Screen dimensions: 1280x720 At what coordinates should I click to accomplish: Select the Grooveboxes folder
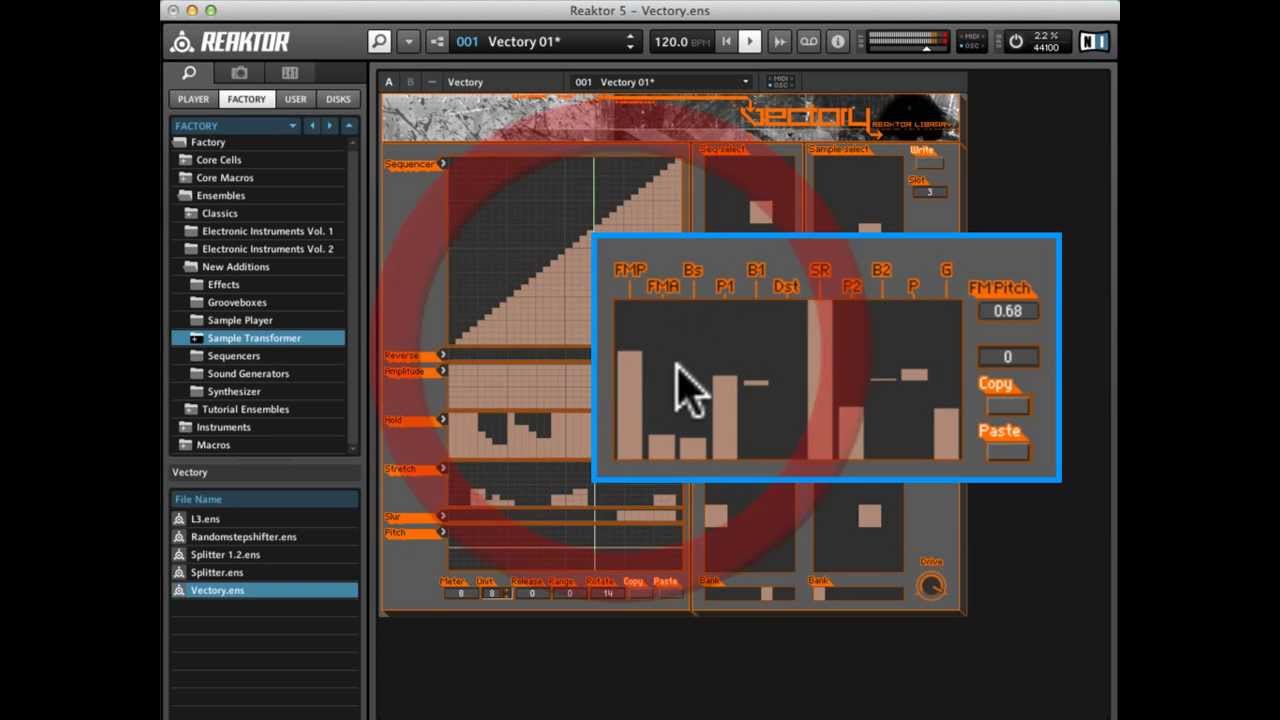(237, 302)
